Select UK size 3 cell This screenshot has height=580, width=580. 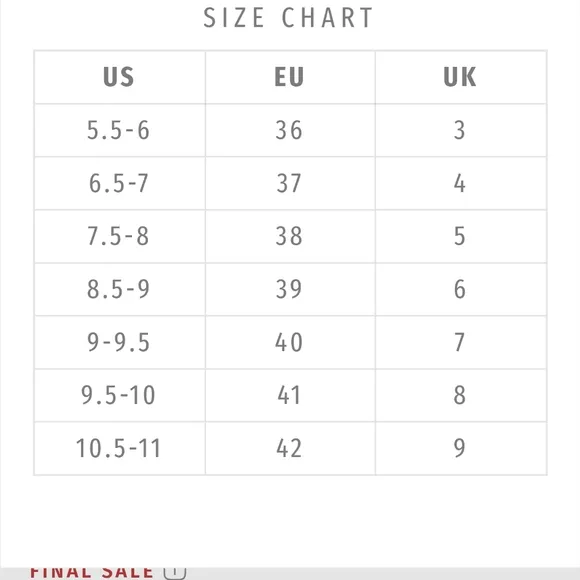[x=461, y=131]
